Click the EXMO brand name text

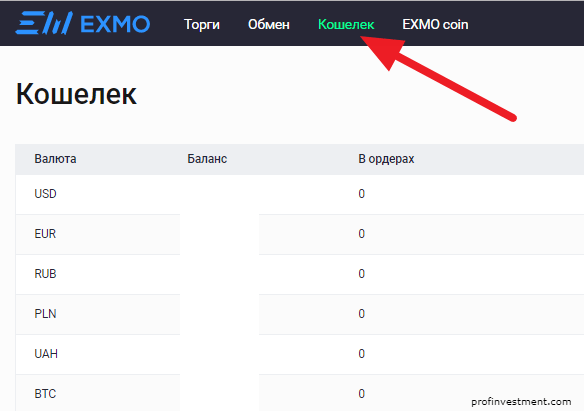point(115,25)
